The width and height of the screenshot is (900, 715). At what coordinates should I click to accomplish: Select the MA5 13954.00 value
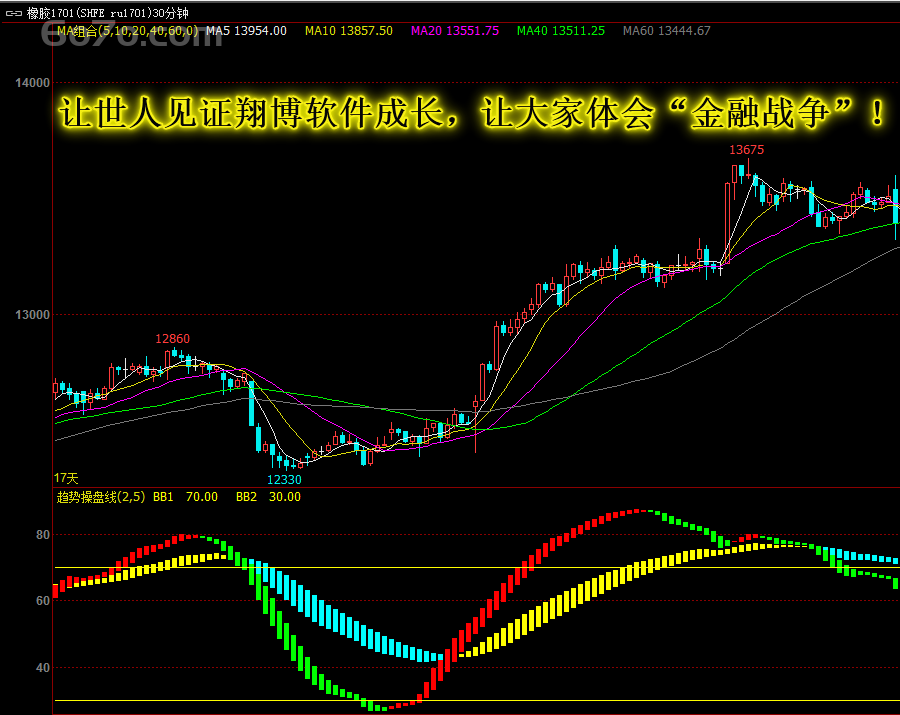point(246,31)
